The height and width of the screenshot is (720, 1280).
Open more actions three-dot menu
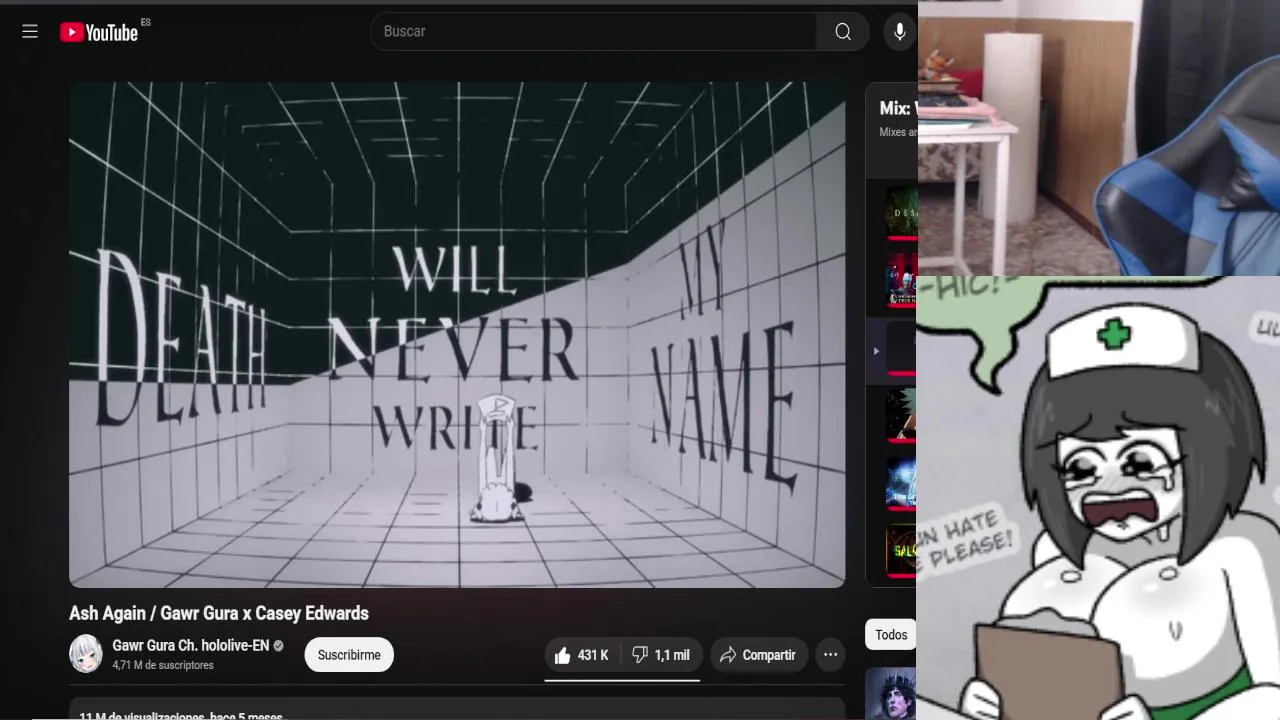tap(830, 655)
